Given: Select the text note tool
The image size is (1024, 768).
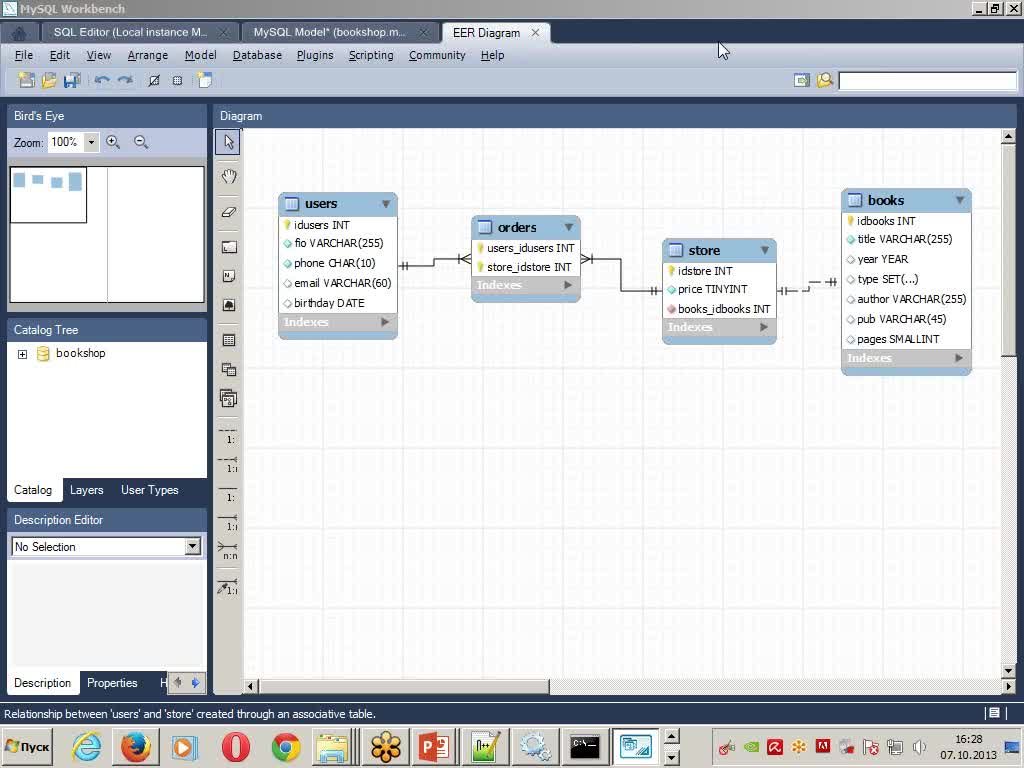Looking at the screenshot, I should 229,276.
